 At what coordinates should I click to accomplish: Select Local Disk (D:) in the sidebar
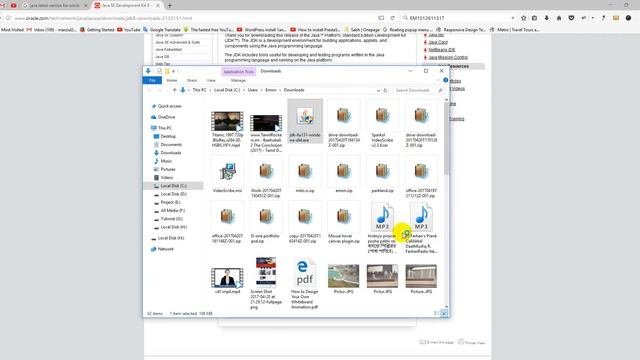(x=173, y=194)
